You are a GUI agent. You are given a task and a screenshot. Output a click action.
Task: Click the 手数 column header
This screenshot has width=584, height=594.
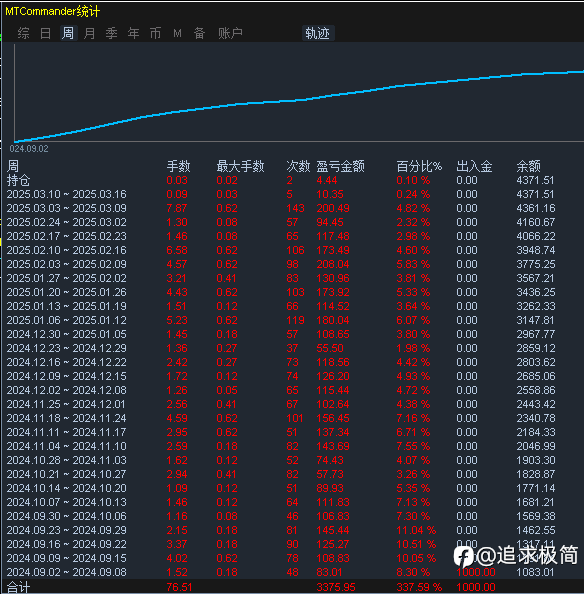178,166
